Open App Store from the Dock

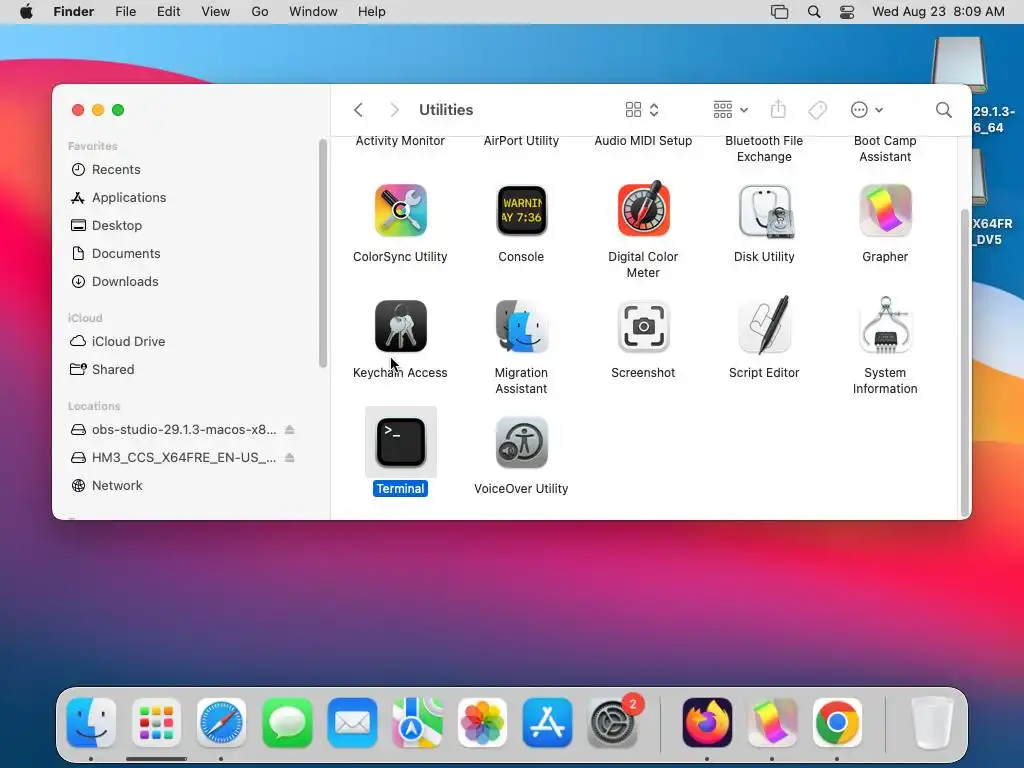point(547,723)
